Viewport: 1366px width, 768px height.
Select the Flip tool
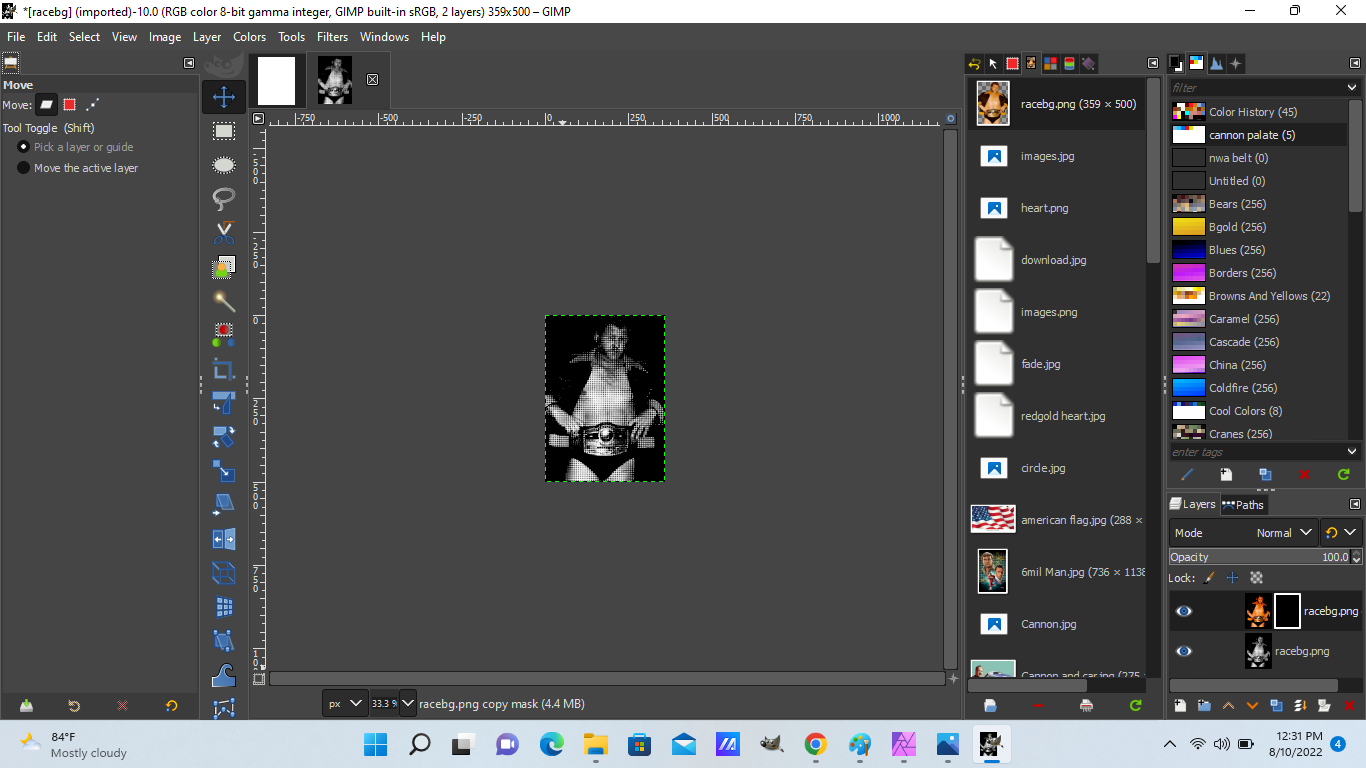click(x=224, y=539)
